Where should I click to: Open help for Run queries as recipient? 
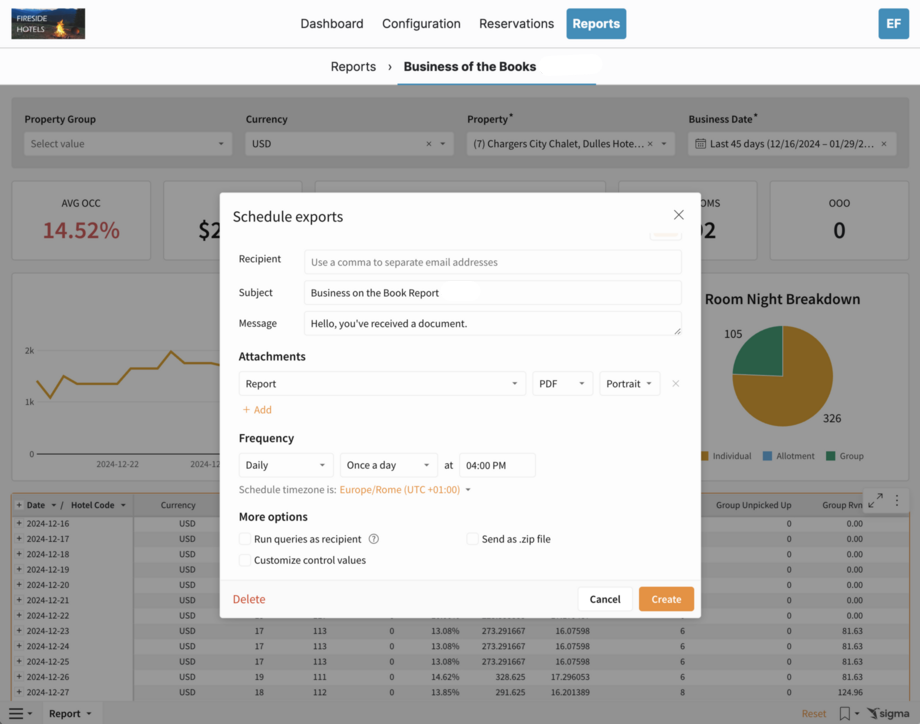point(374,539)
